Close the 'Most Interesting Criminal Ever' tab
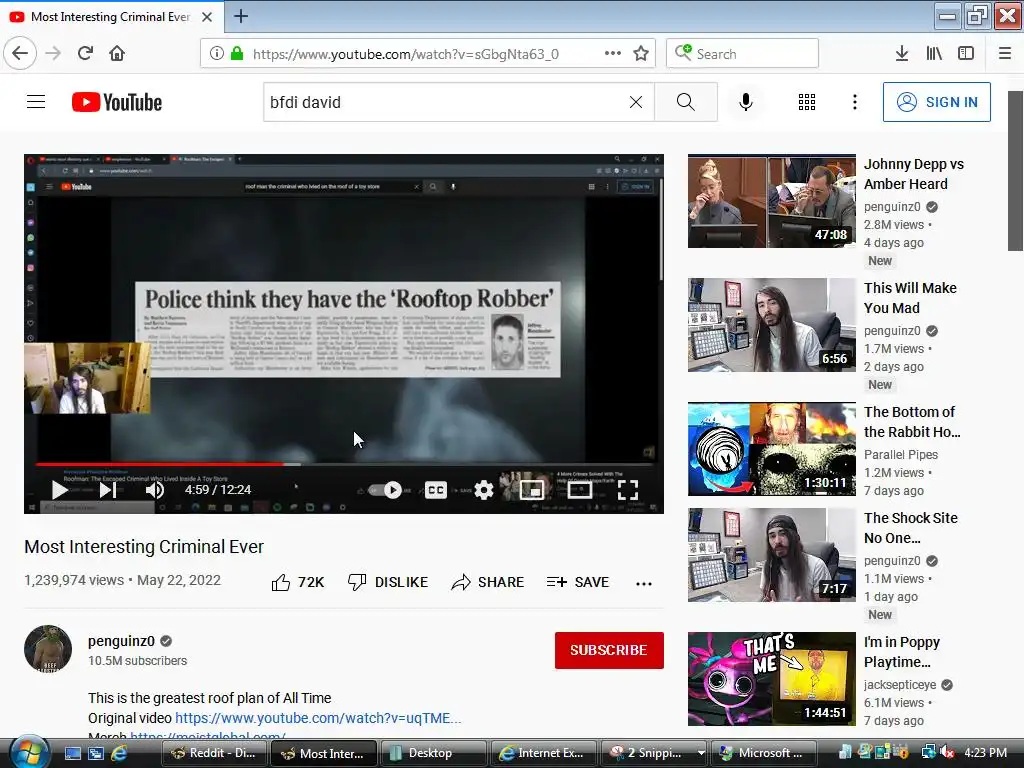The image size is (1024, 768). (x=207, y=17)
